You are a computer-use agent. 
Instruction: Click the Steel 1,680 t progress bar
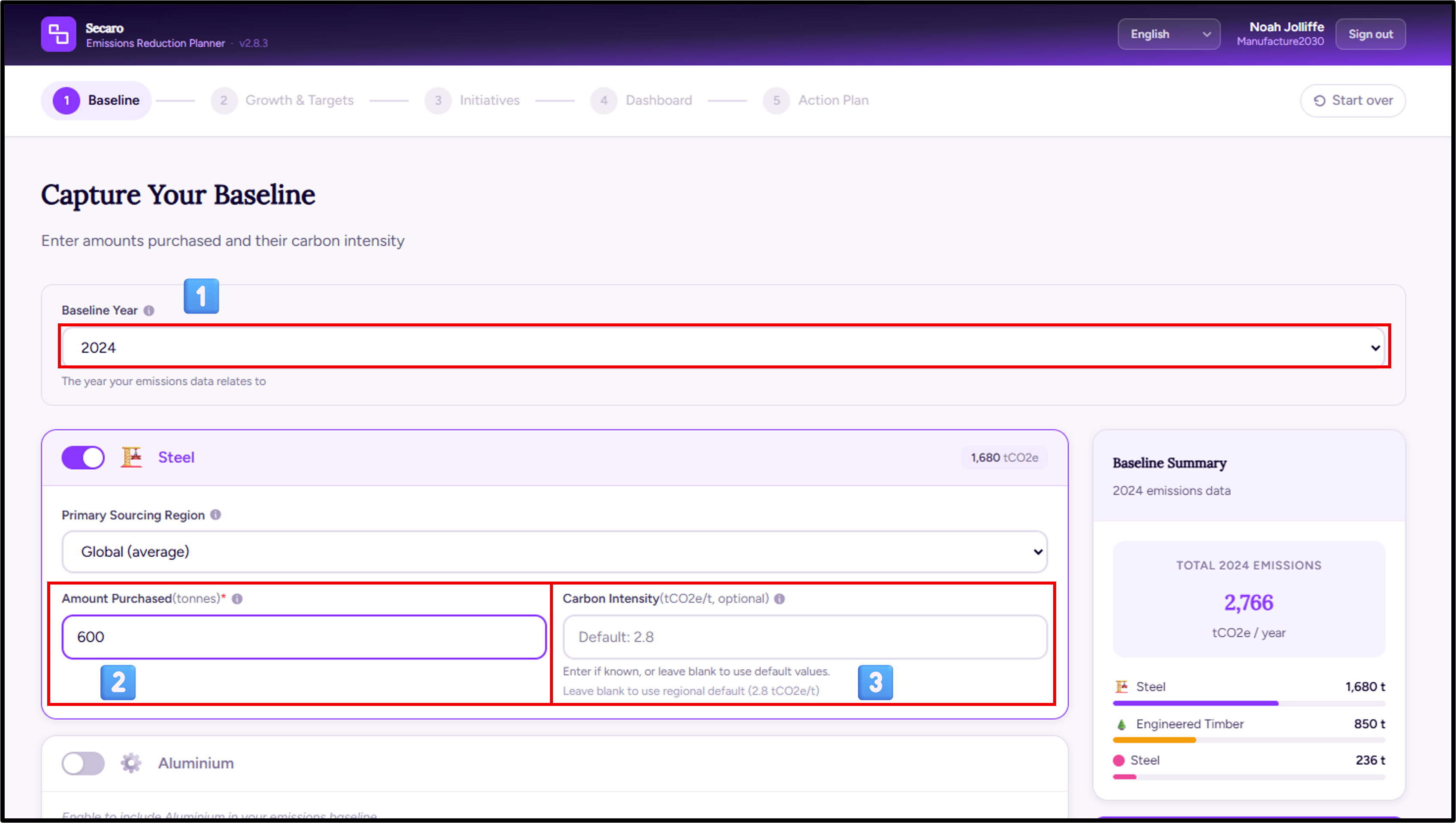tap(1248, 703)
